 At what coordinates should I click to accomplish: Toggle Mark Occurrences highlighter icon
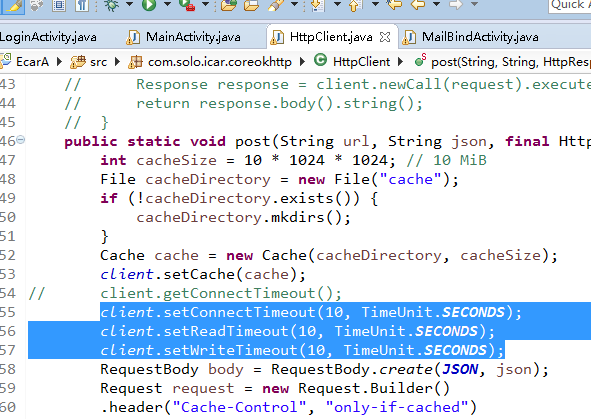[x=13, y=5]
